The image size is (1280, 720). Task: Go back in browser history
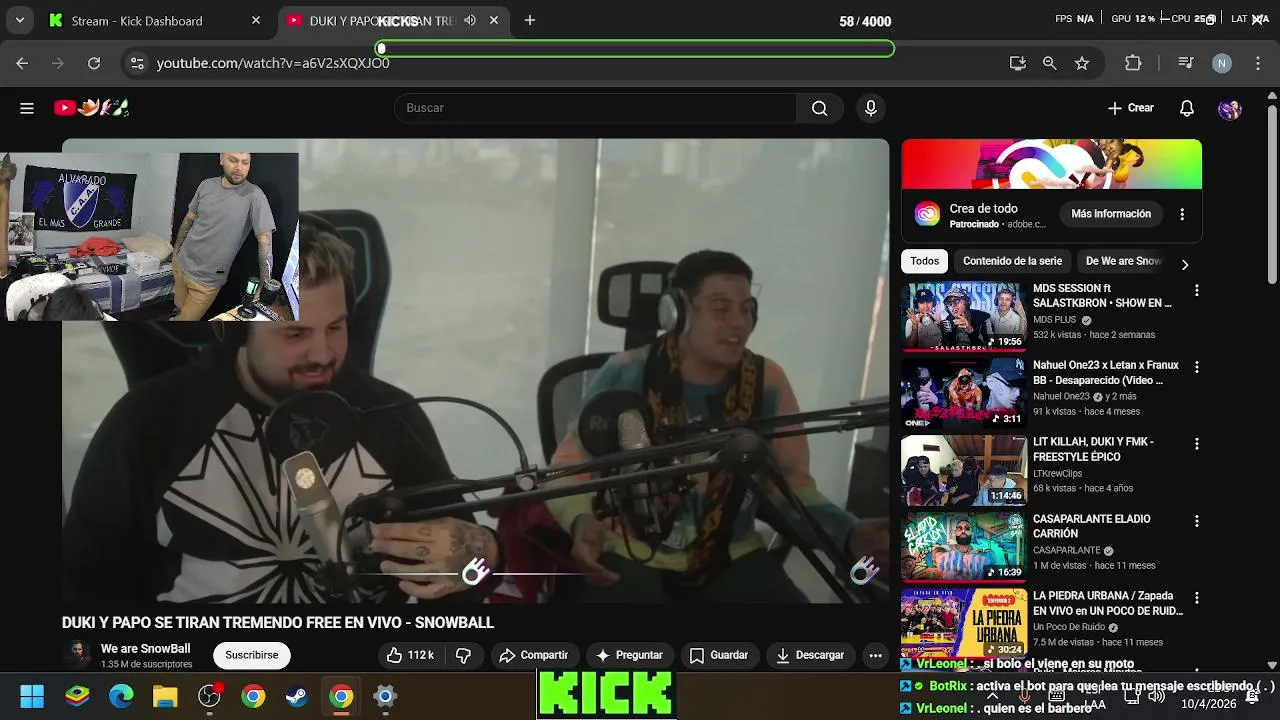[x=22, y=63]
